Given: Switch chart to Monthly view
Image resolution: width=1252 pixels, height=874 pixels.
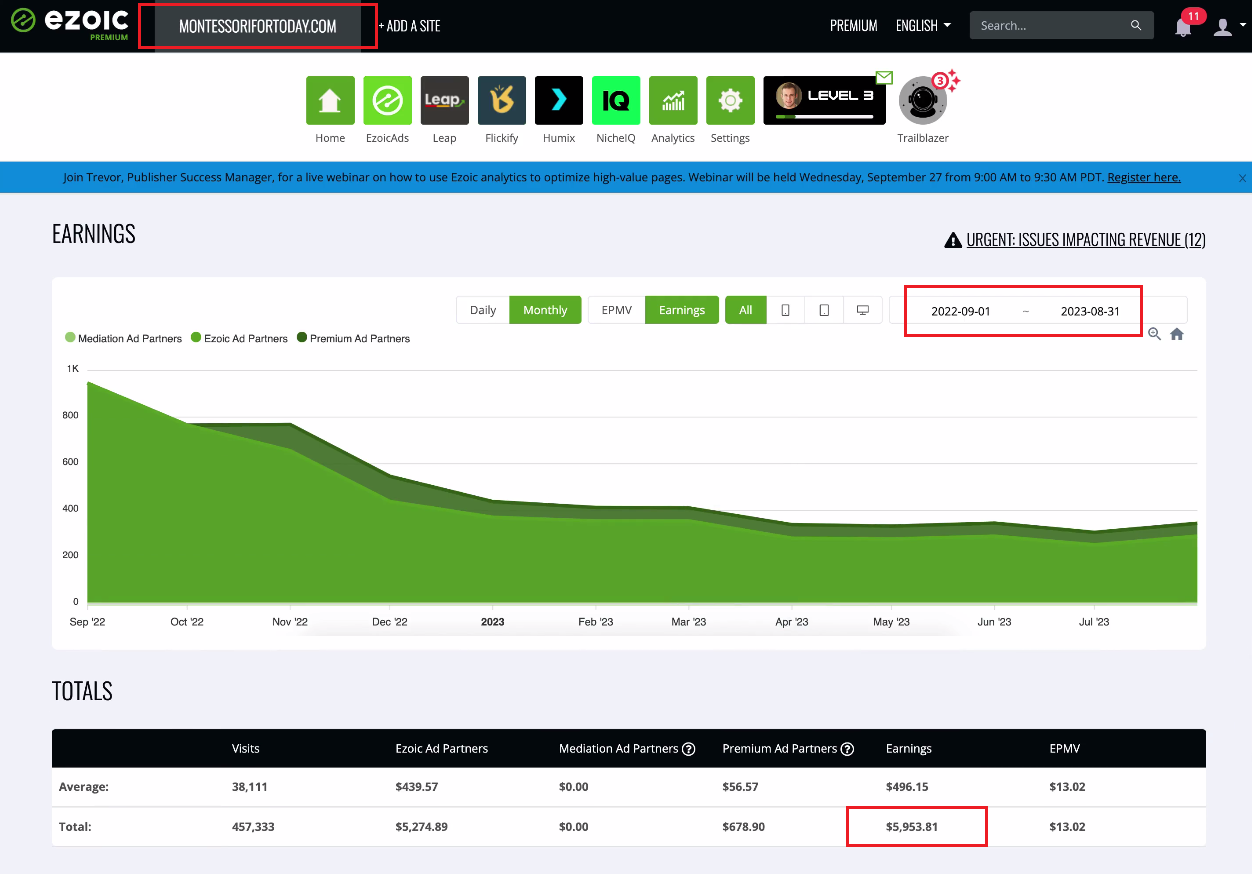Looking at the screenshot, I should click(545, 310).
